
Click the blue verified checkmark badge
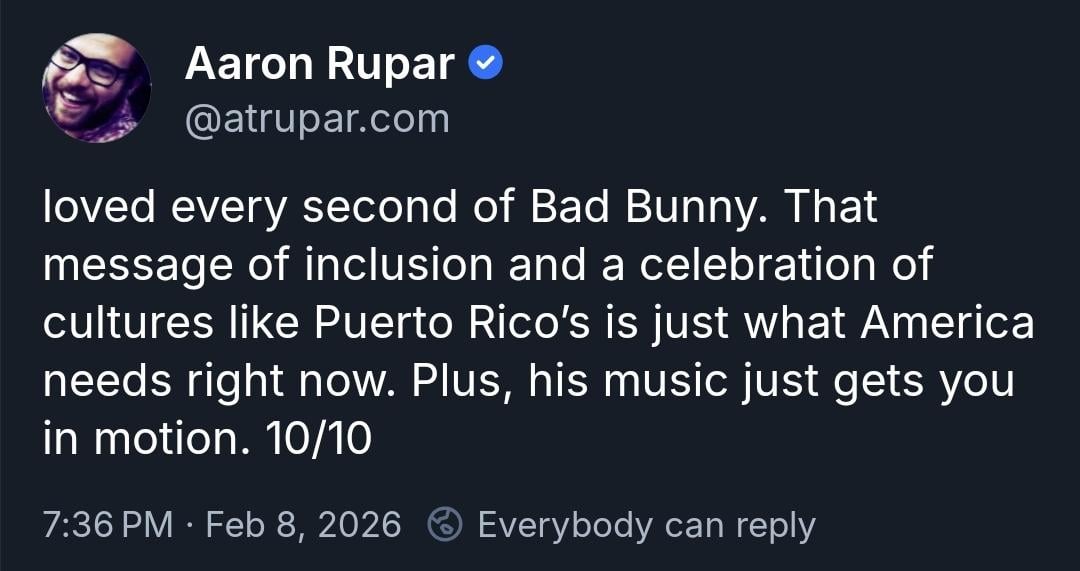(485, 65)
